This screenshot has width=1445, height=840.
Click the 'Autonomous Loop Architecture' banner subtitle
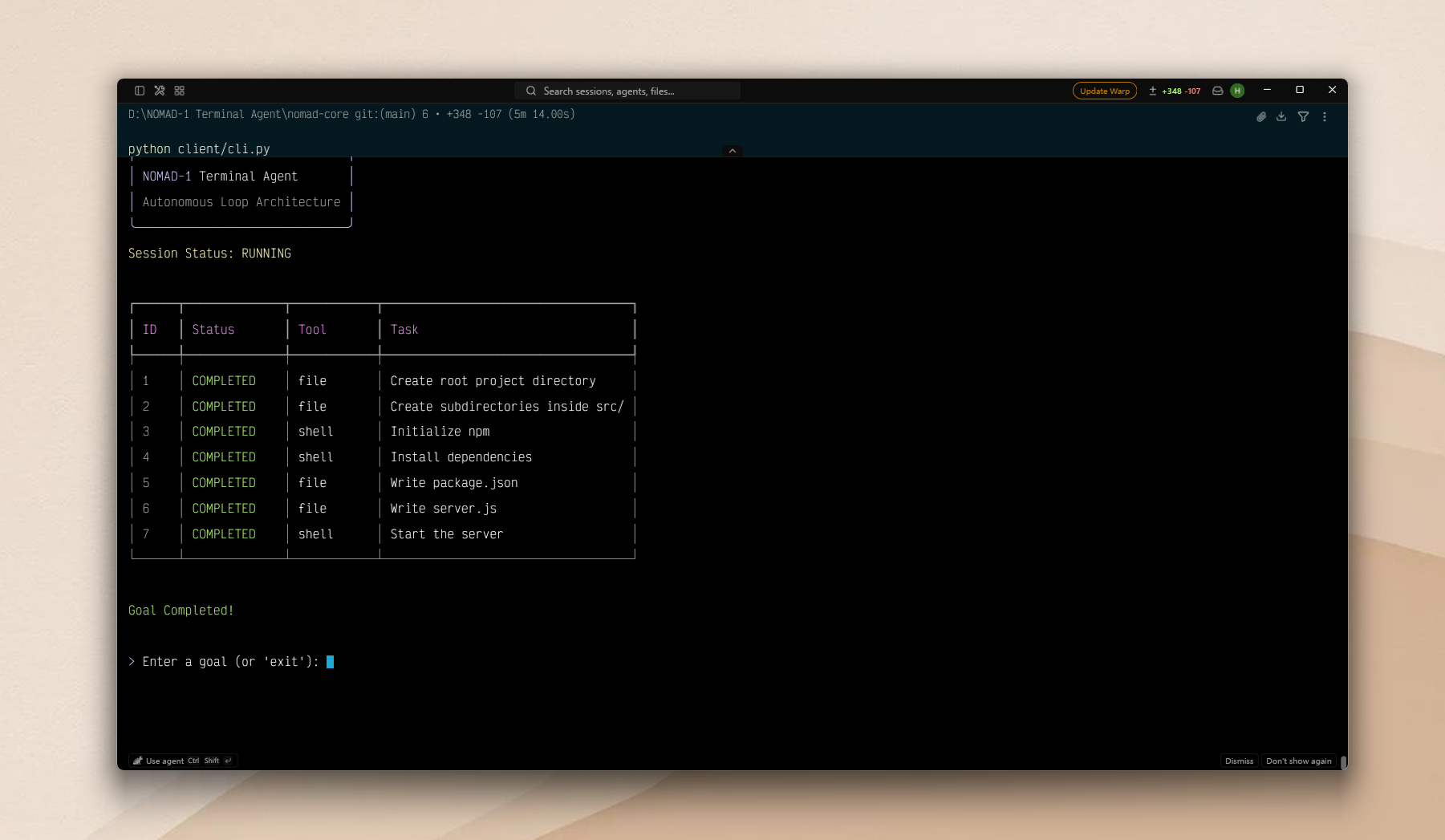(x=242, y=202)
